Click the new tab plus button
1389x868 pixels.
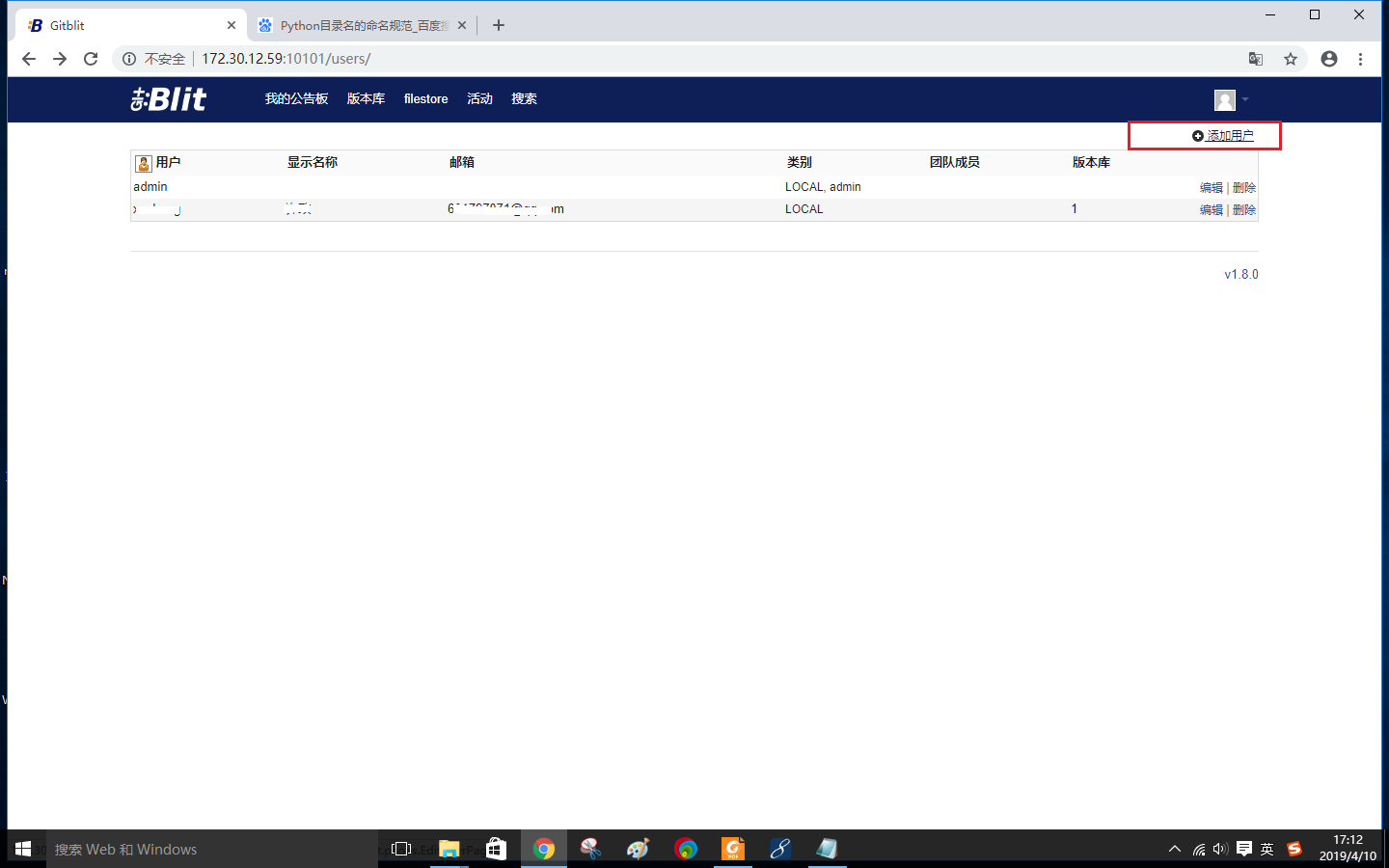[499, 25]
